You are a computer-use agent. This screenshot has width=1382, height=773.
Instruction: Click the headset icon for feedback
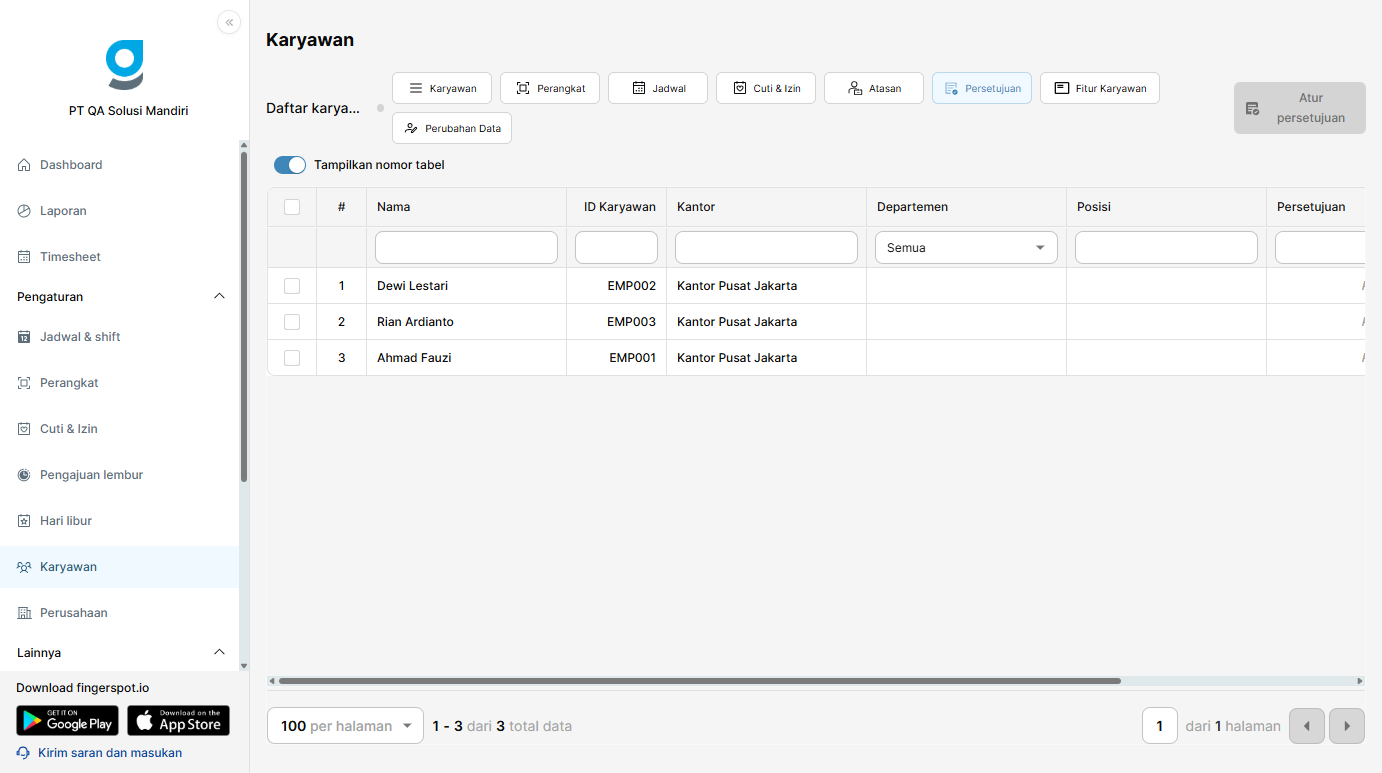pyautogui.click(x=24, y=753)
